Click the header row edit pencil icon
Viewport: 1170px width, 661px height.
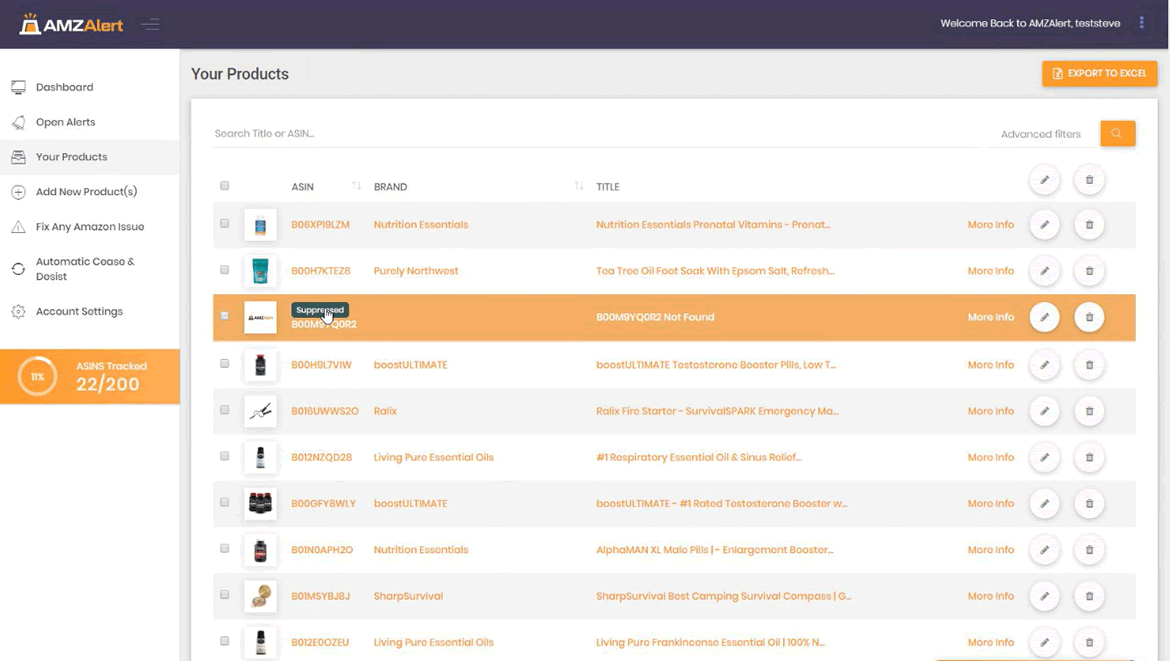[1045, 180]
